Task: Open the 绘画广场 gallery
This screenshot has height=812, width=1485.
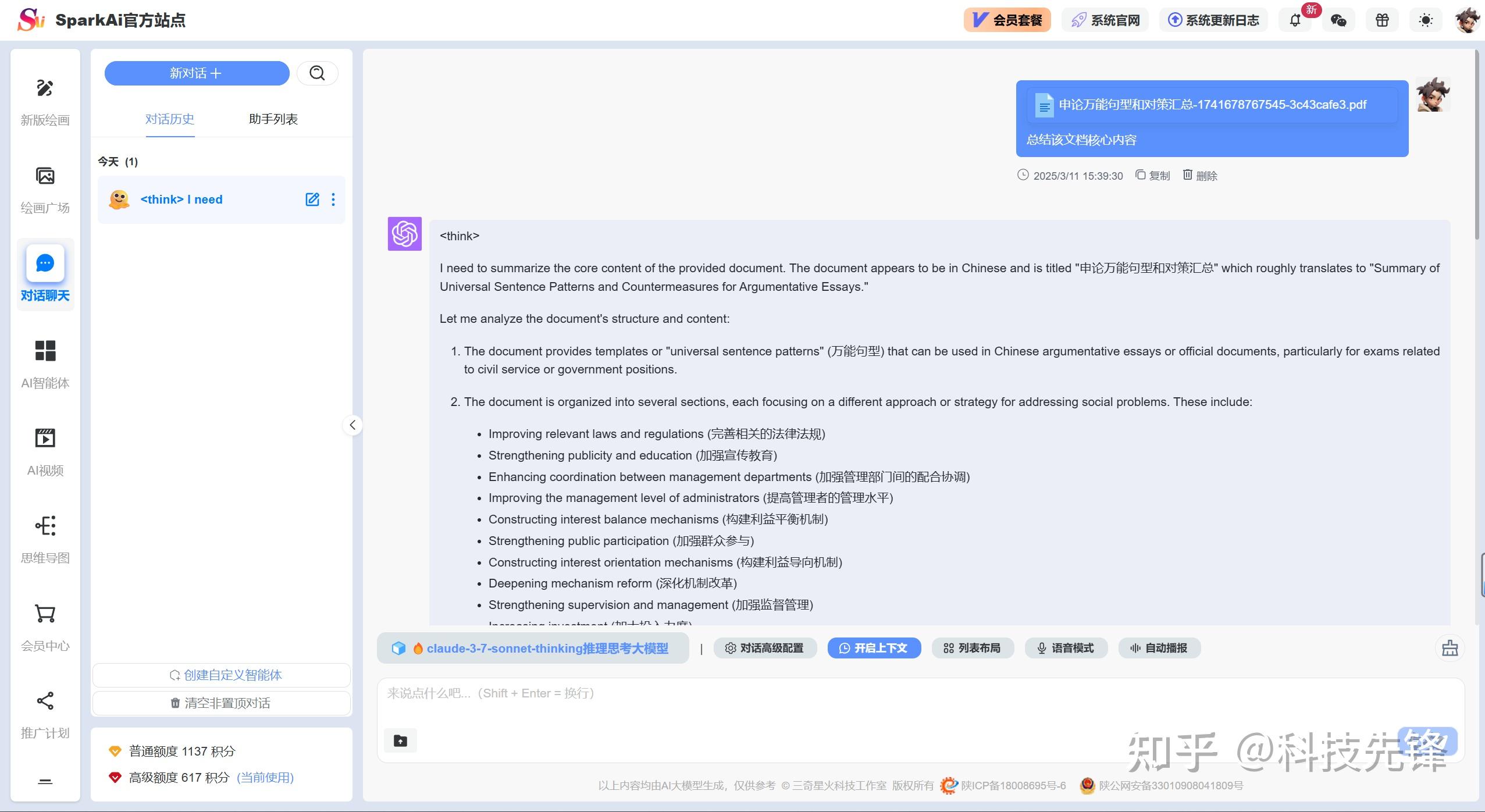Action: [x=45, y=190]
